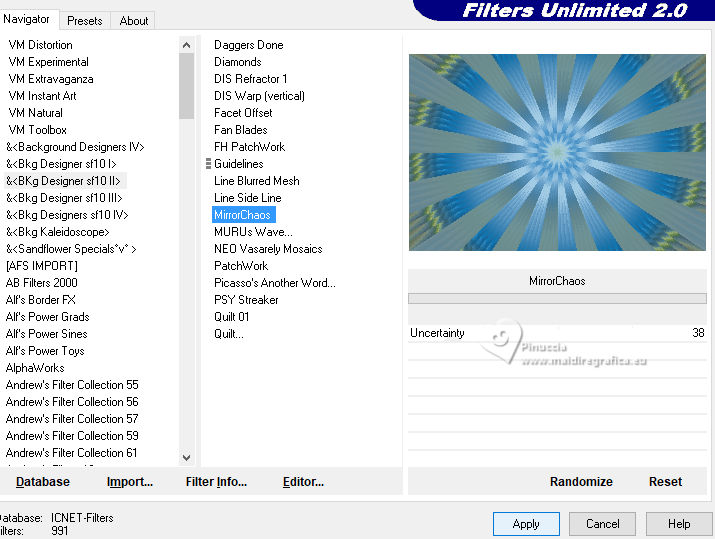Screen dimensions: 715x539
Task: Choose the NEO Vasarely Mosaics filter
Action: [268, 249]
